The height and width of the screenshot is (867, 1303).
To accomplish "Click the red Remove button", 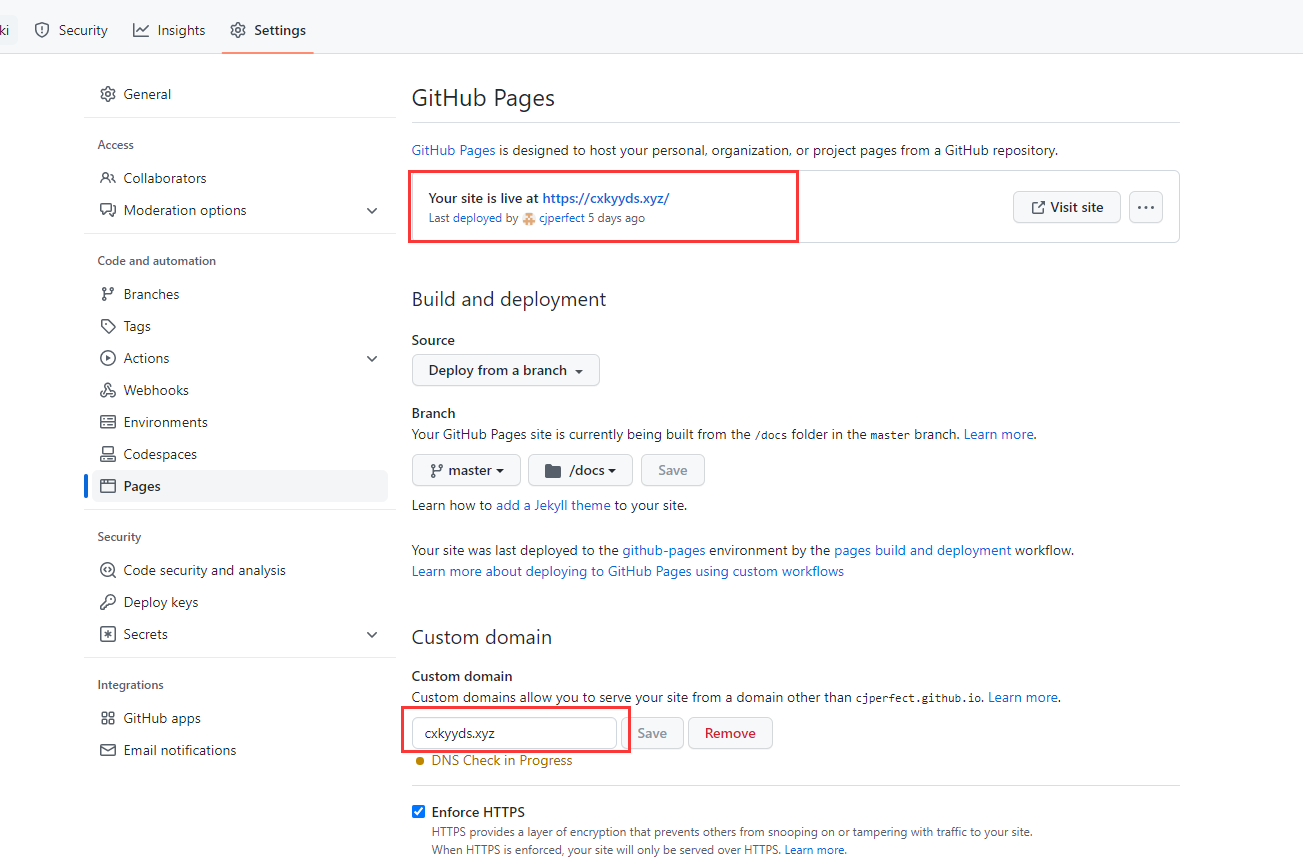I will pos(730,733).
